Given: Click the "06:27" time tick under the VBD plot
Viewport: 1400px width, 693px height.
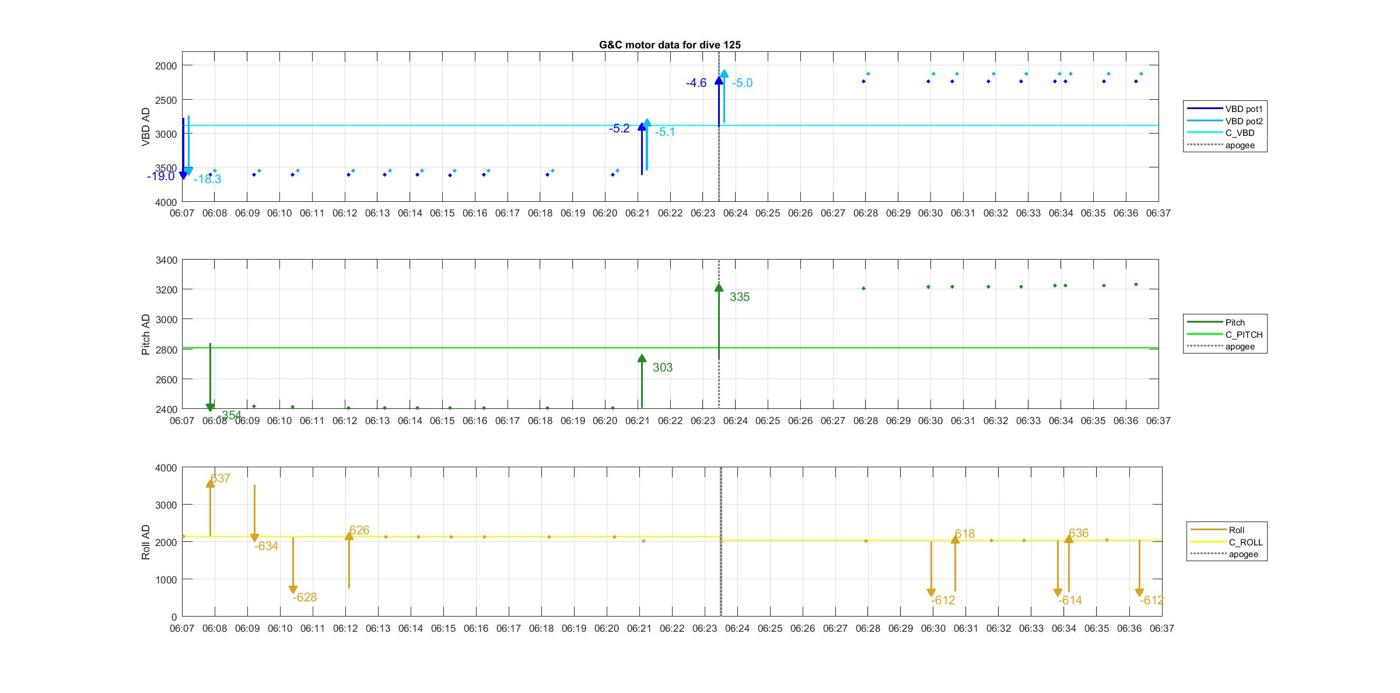Looking at the screenshot, I should (x=833, y=214).
